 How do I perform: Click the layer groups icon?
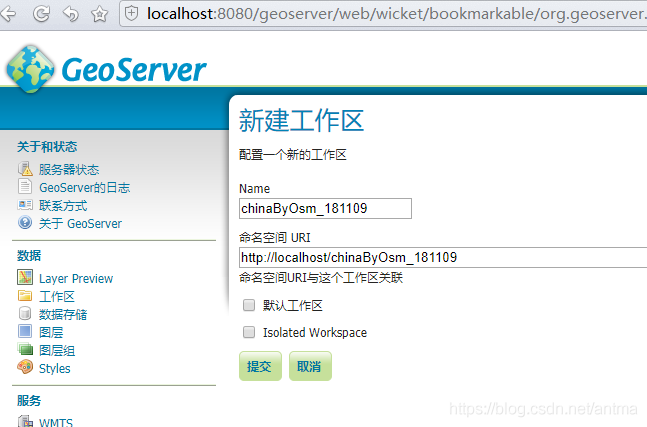point(25,350)
